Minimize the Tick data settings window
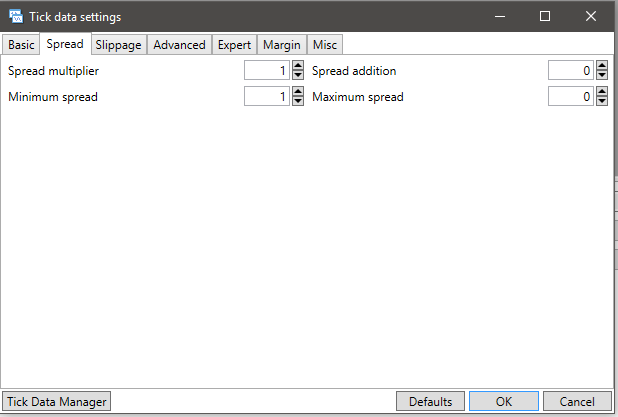This screenshot has width=618, height=417. pyautogui.click(x=500, y=16)
